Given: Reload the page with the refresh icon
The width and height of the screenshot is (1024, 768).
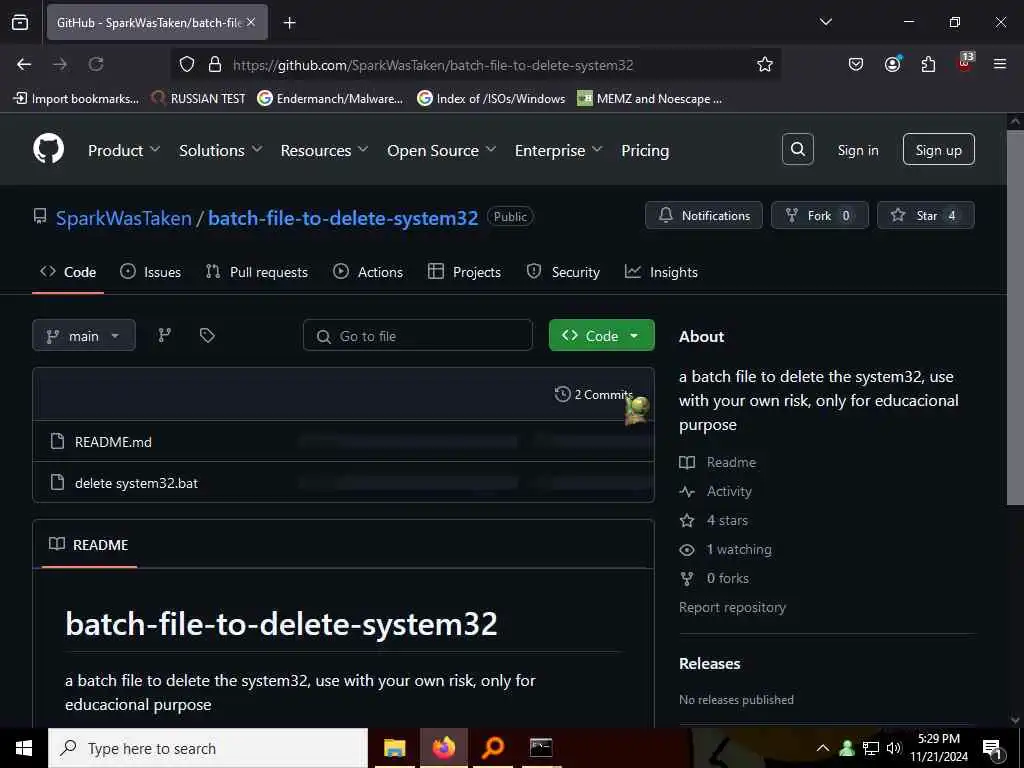Looking at the screenshot, I should 96,64.
